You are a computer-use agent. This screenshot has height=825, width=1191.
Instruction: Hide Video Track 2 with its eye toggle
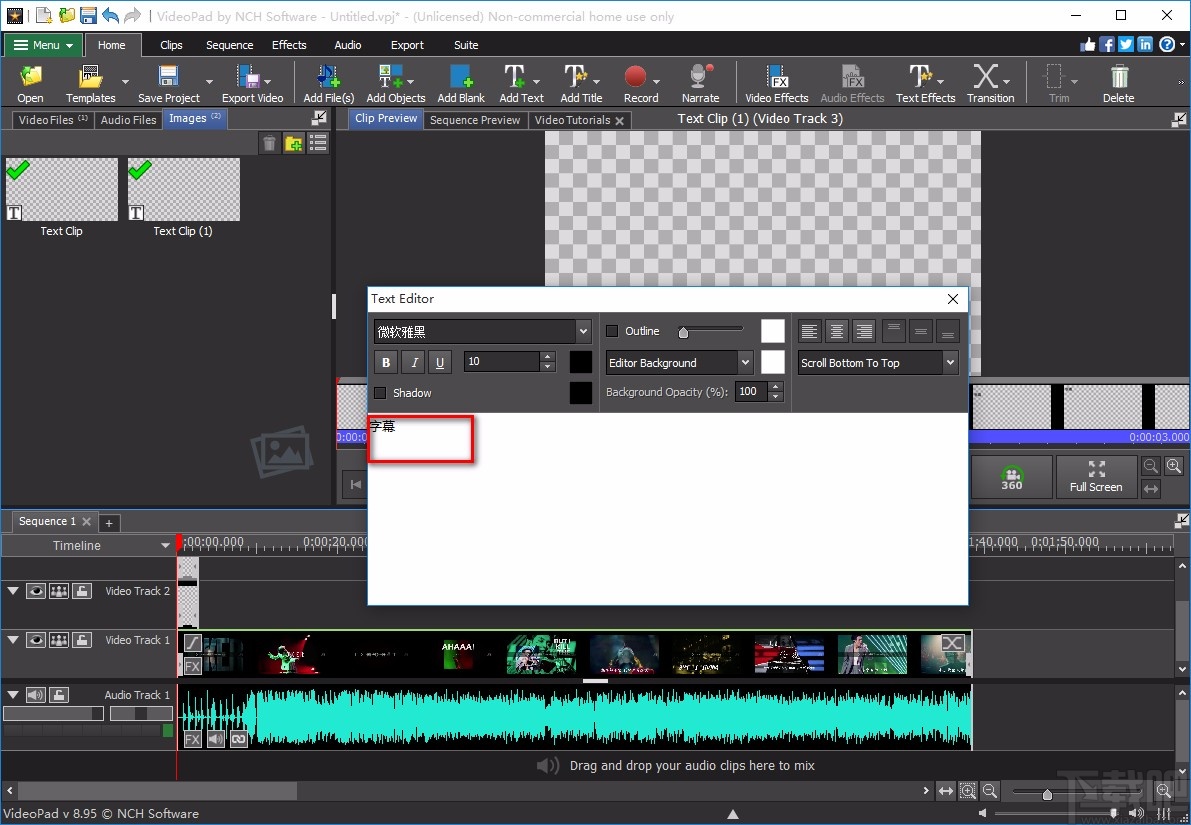tap(36, 590)
